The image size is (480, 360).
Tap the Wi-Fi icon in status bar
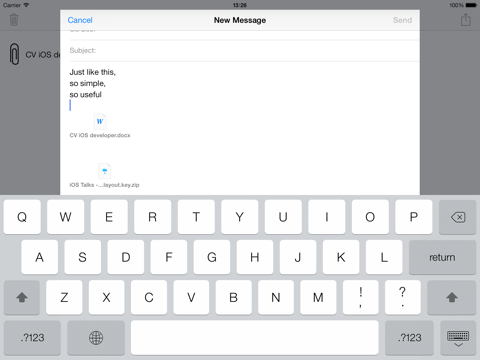pos(26,5)
